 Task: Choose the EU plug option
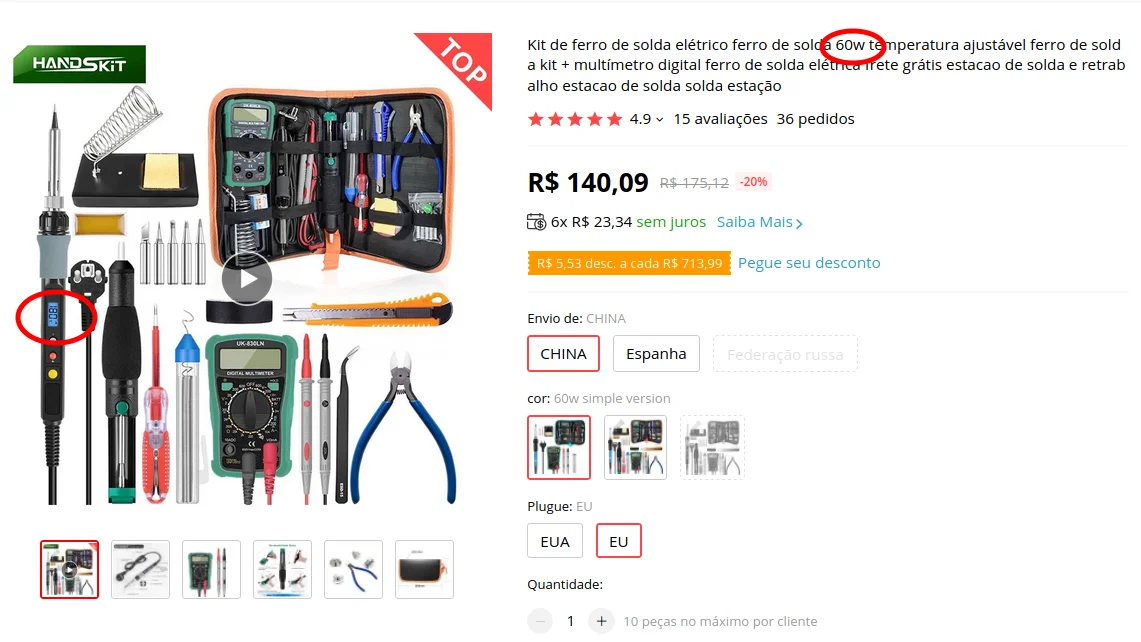pos(619,541)
